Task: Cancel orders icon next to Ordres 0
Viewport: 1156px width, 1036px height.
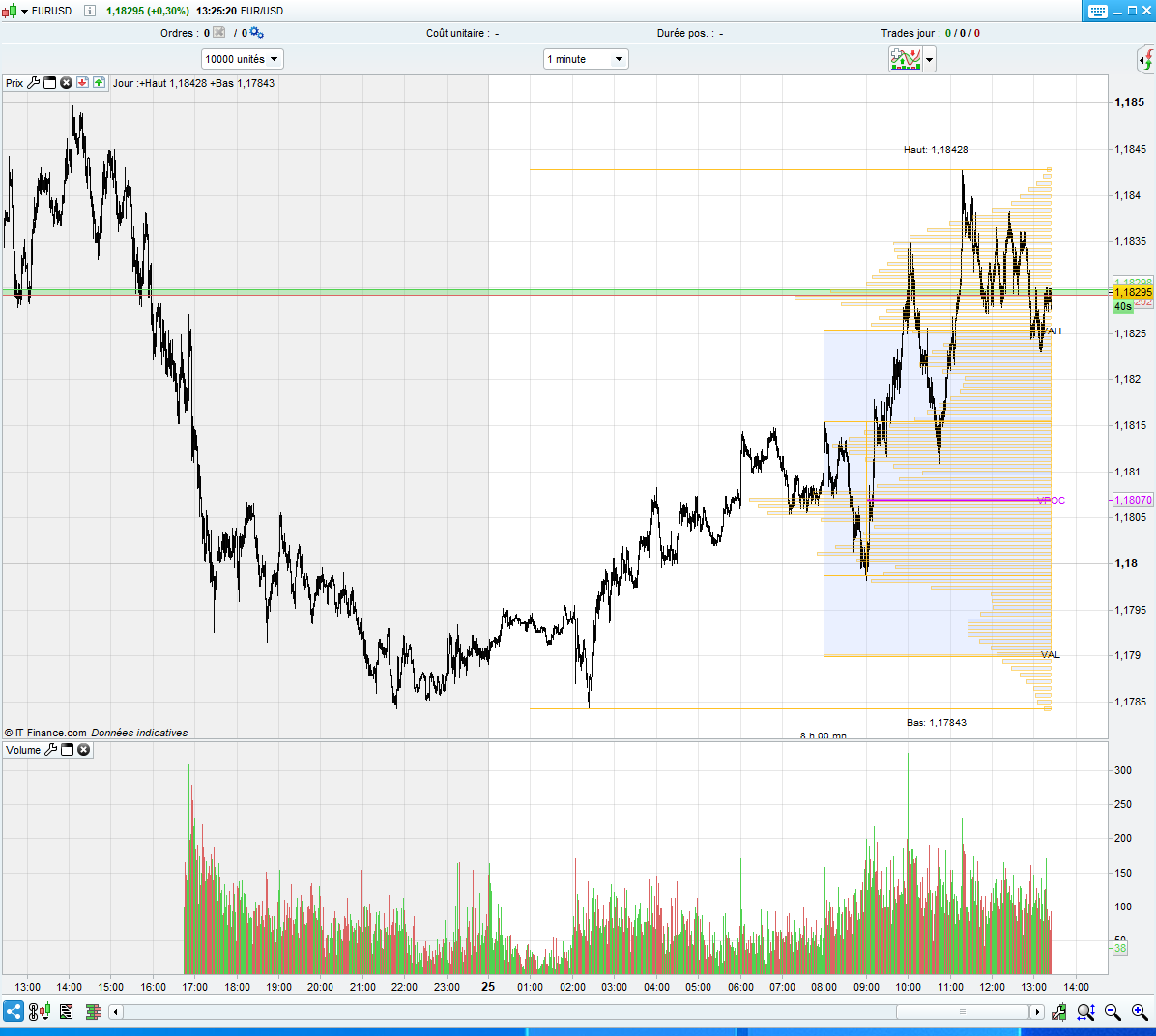Action: [219, 33]
